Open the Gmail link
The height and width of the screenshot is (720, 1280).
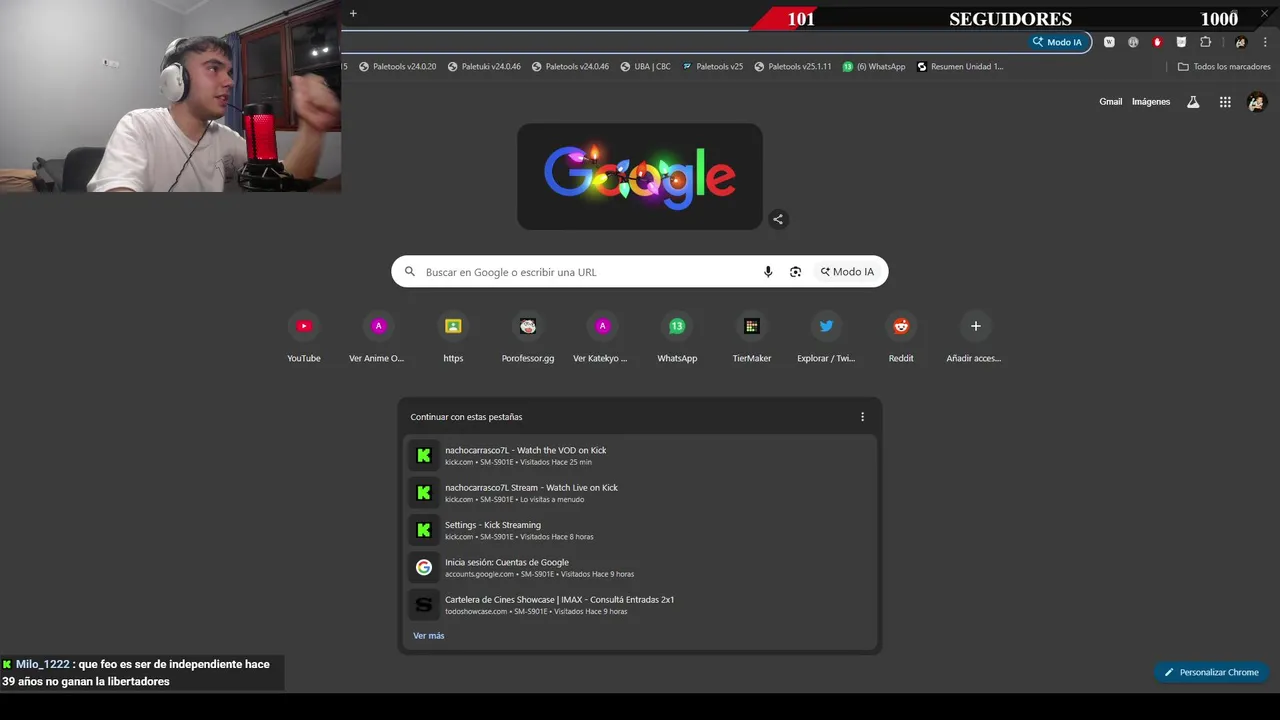(1111, 102)
